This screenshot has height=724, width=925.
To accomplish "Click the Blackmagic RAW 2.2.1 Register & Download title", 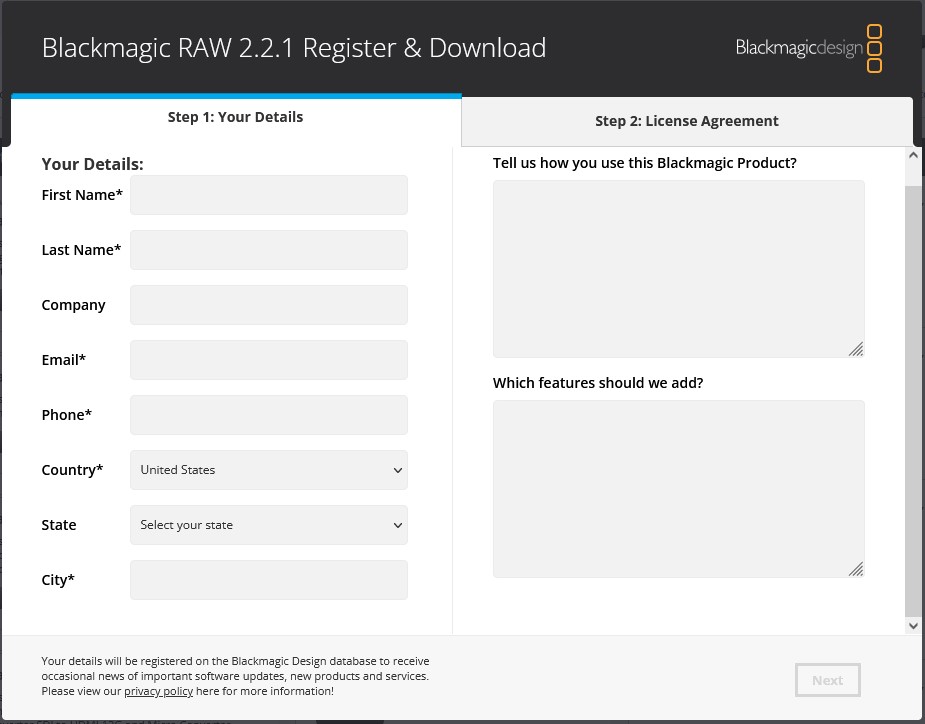I will point(294,48).
